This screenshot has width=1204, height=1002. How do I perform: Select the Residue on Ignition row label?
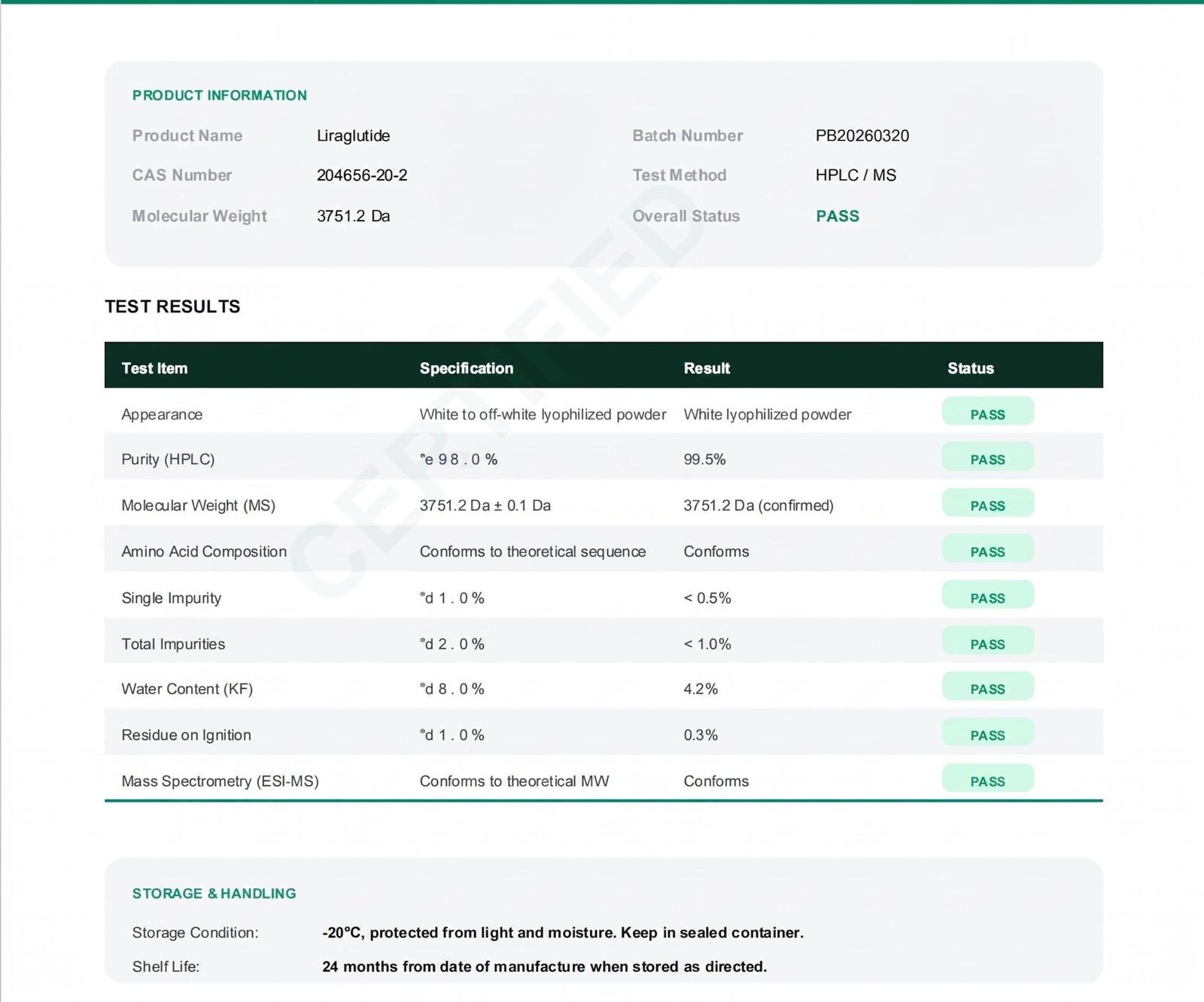click(x=186, y=735)
